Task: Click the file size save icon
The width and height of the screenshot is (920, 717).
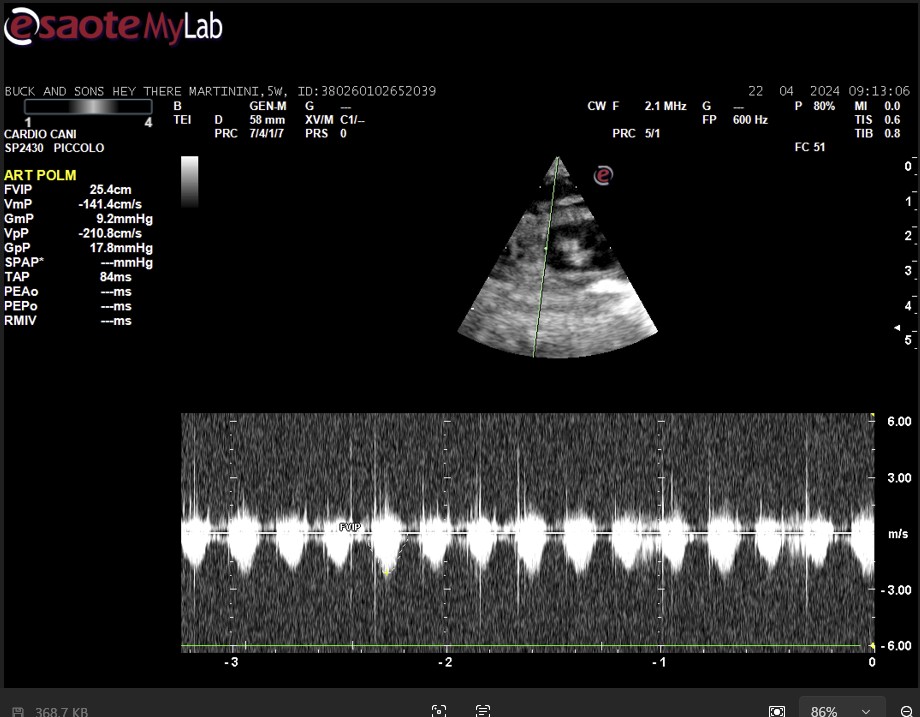Action: coord(18,712)
